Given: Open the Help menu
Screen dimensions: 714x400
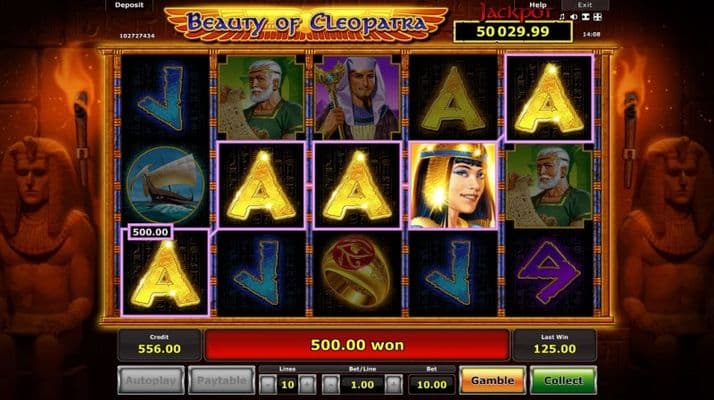Looking at the screenshot, I should 537,5.
